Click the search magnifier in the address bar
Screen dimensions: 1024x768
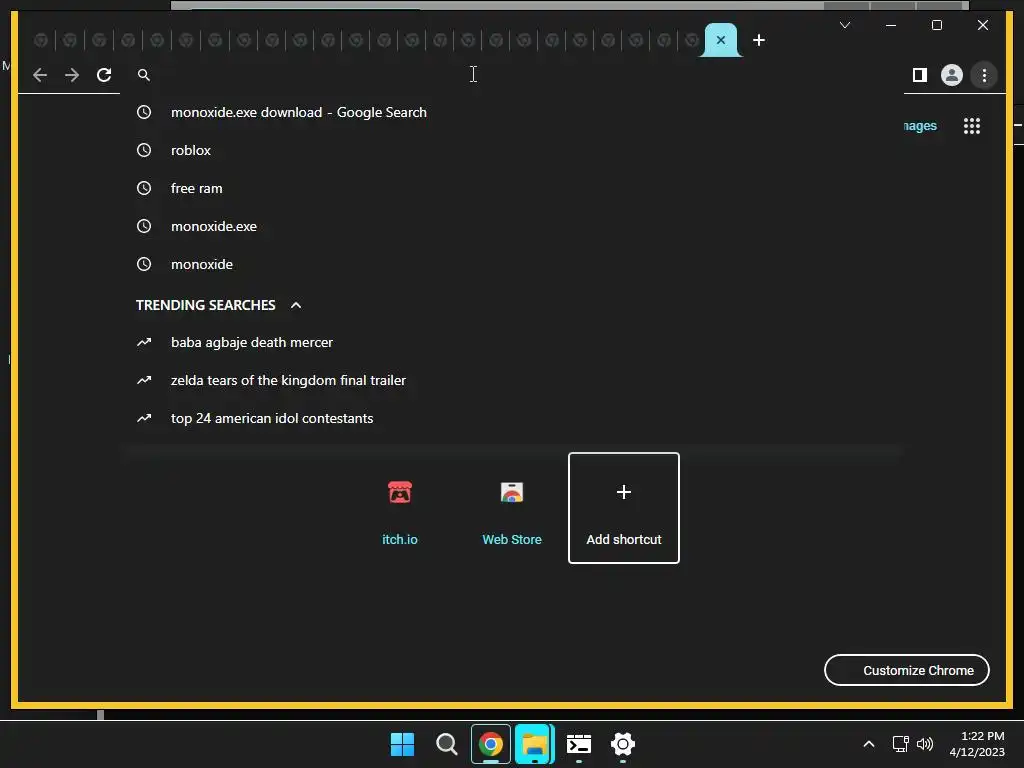point(144,75)
